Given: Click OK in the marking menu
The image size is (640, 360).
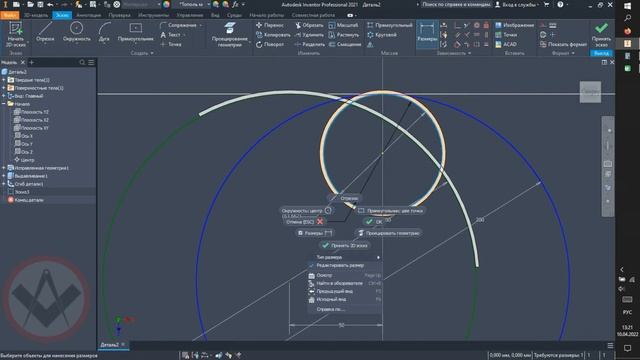Looking at the screenshot, I should (374, 222).
